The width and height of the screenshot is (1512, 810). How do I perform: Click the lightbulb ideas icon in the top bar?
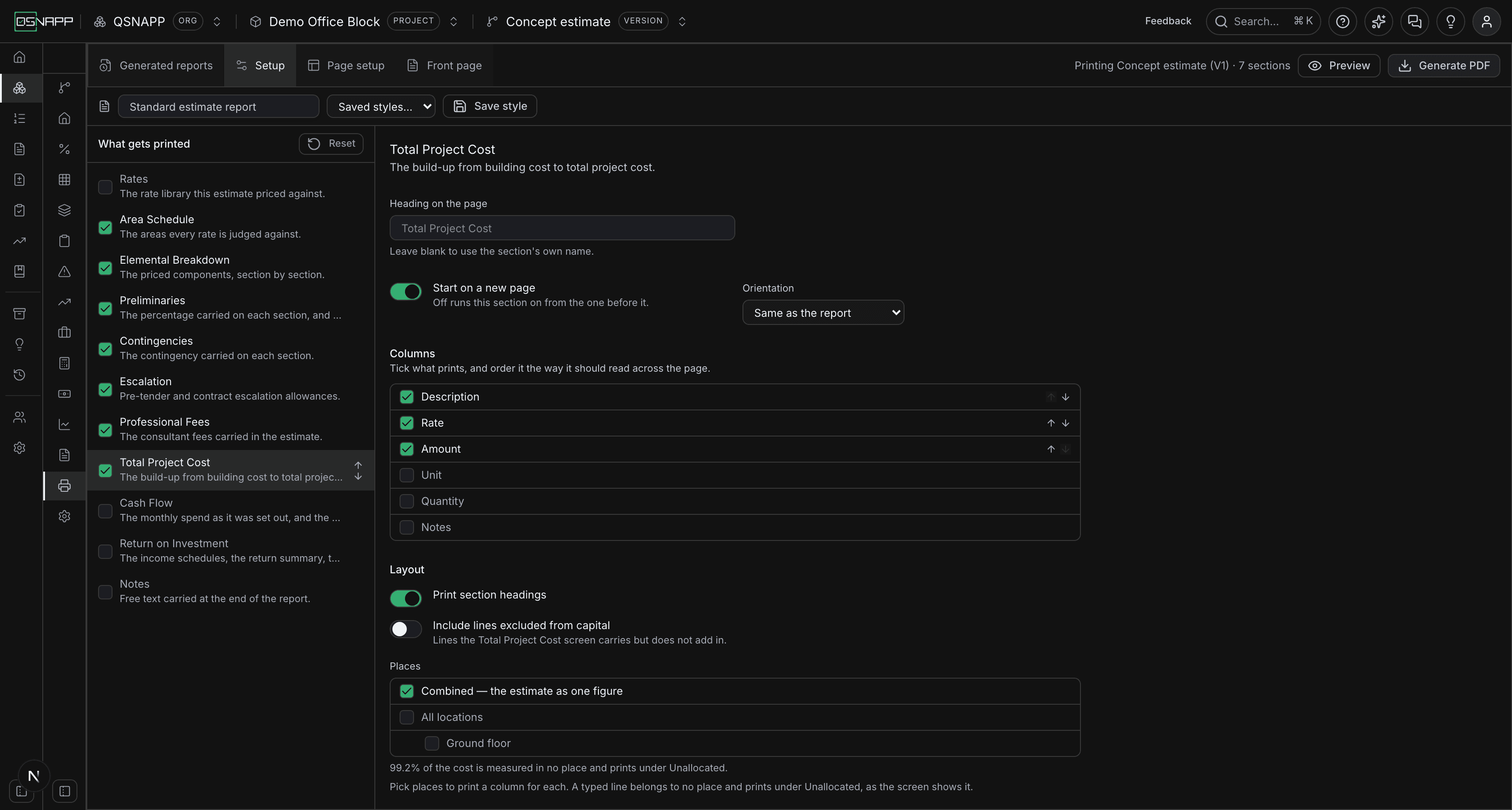pos(1450,22)
